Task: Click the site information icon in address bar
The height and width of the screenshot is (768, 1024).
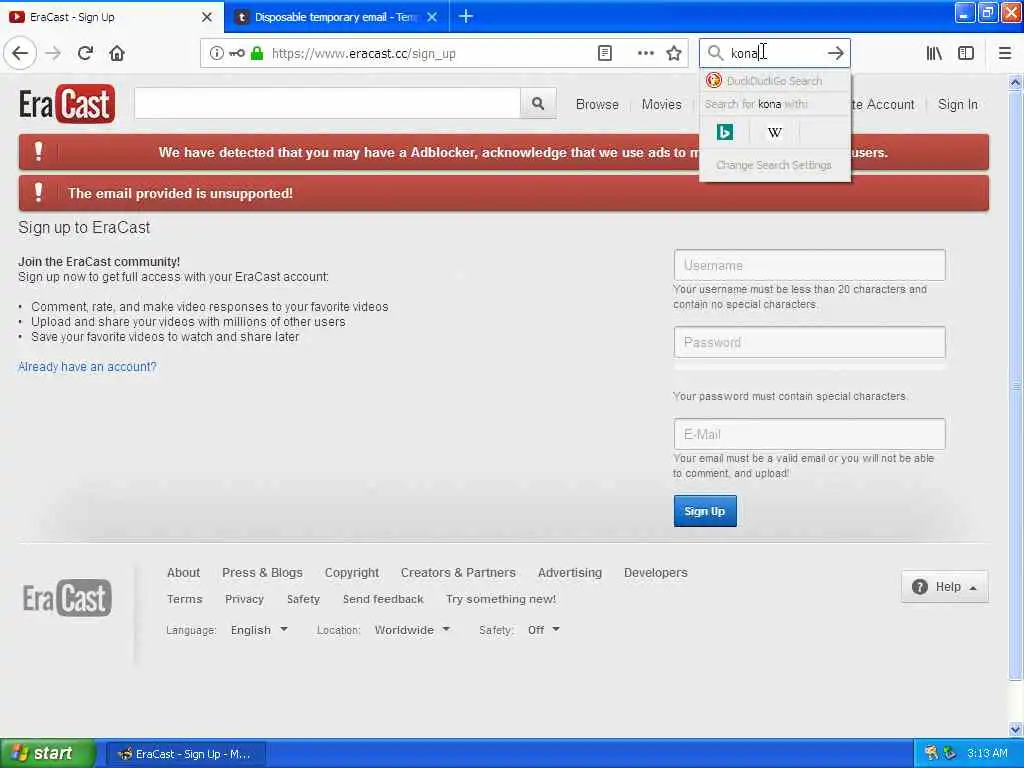Action: coord(216,53)
